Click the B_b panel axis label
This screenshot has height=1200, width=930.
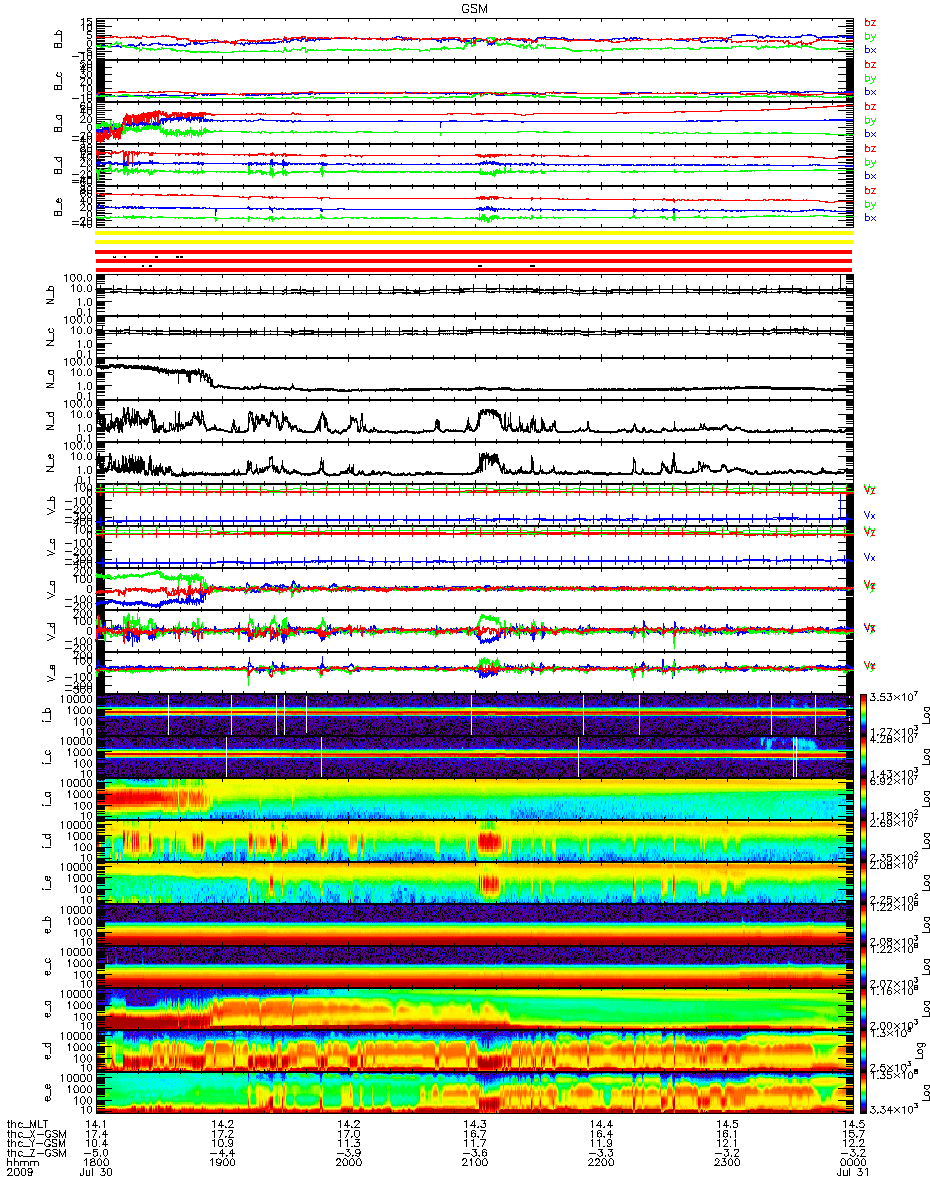tap(59, 39)
